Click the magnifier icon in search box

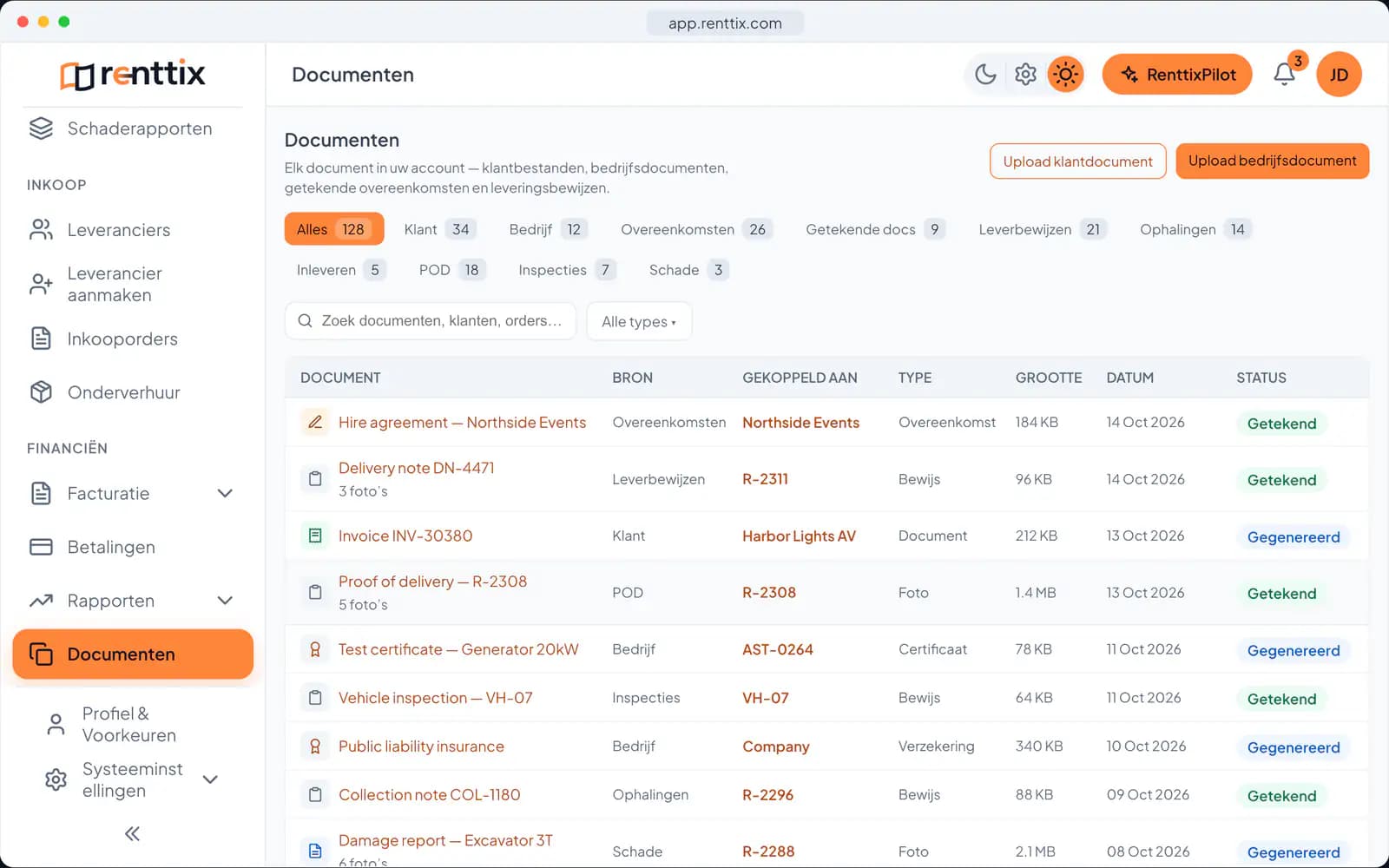305,321
